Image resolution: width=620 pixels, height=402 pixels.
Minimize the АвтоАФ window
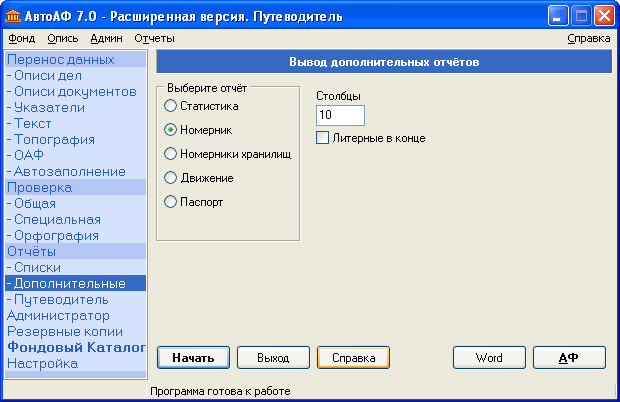pos(557,16)
